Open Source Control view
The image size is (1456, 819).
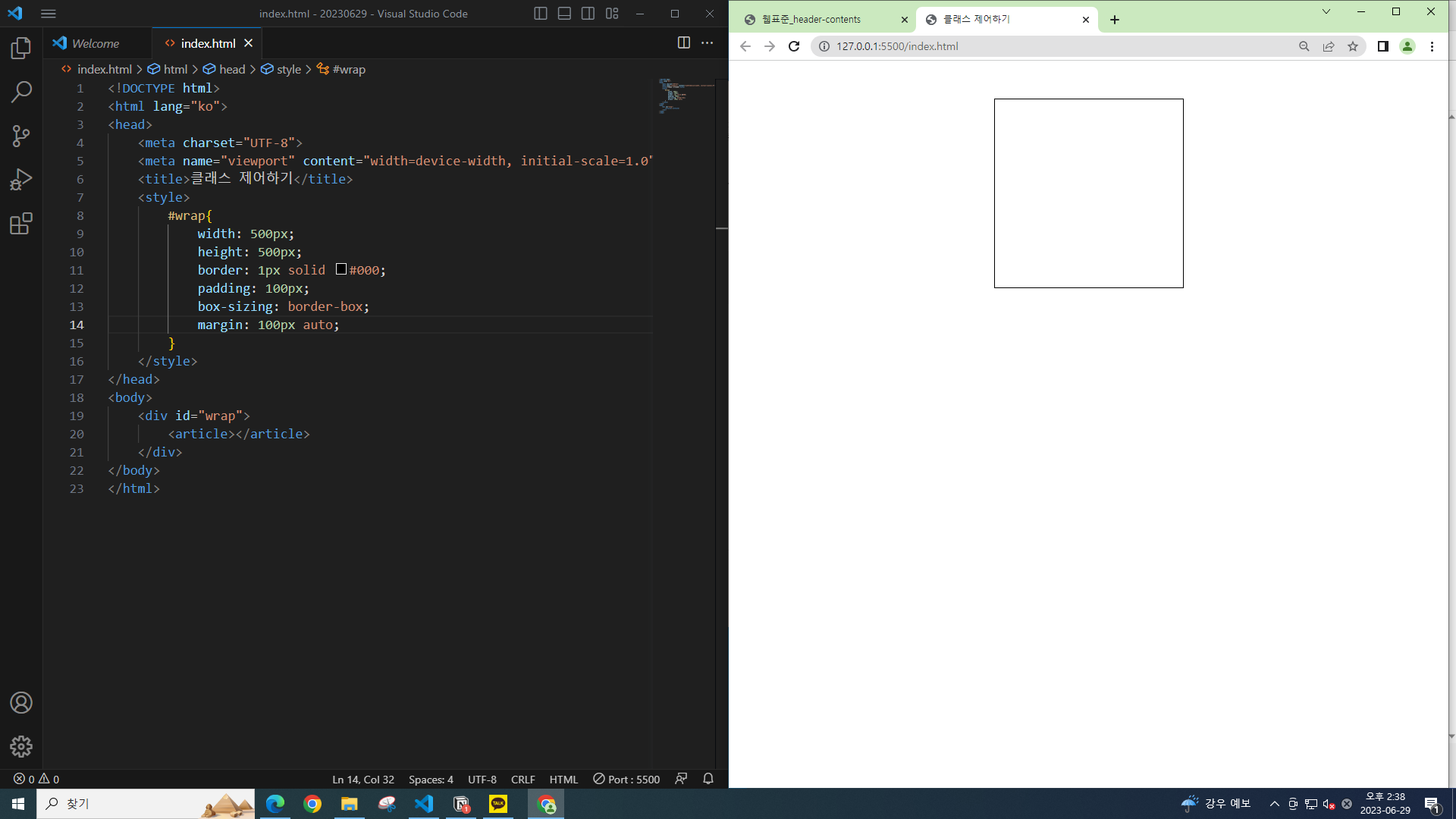click(x=21, y=136)
